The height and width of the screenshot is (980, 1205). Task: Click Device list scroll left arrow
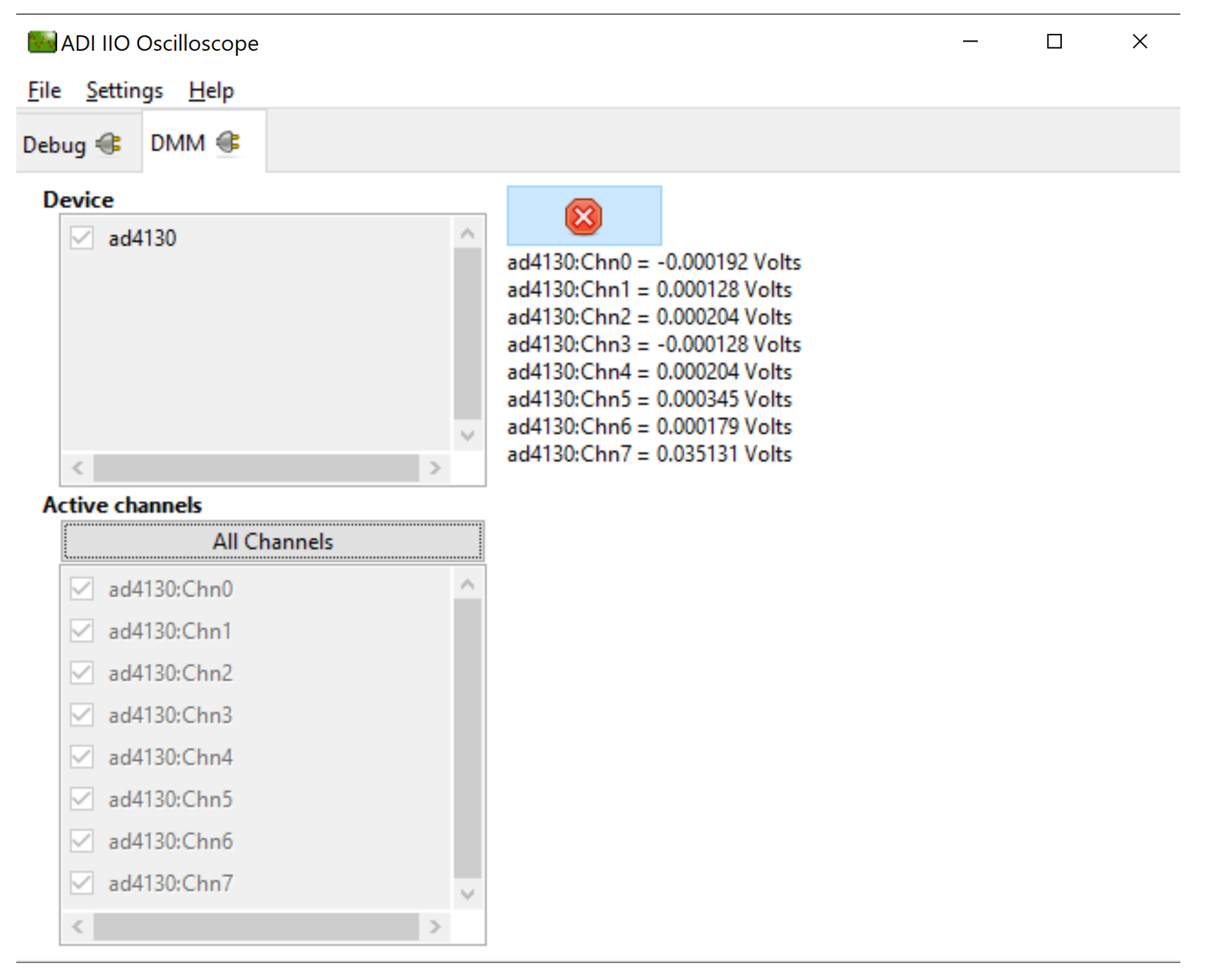[78, 467]
